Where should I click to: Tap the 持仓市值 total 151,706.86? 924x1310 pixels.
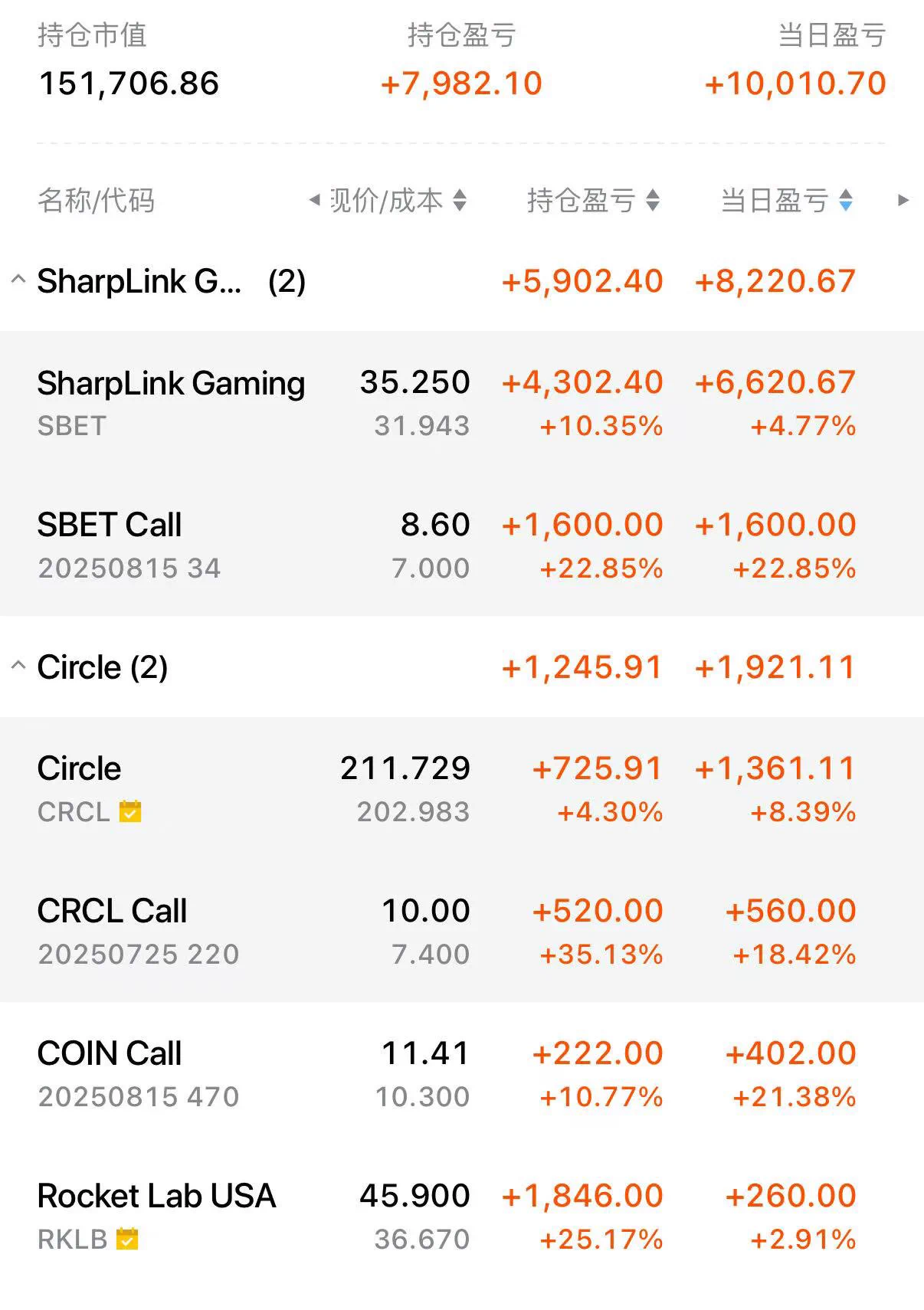click(x=129, y=83)
